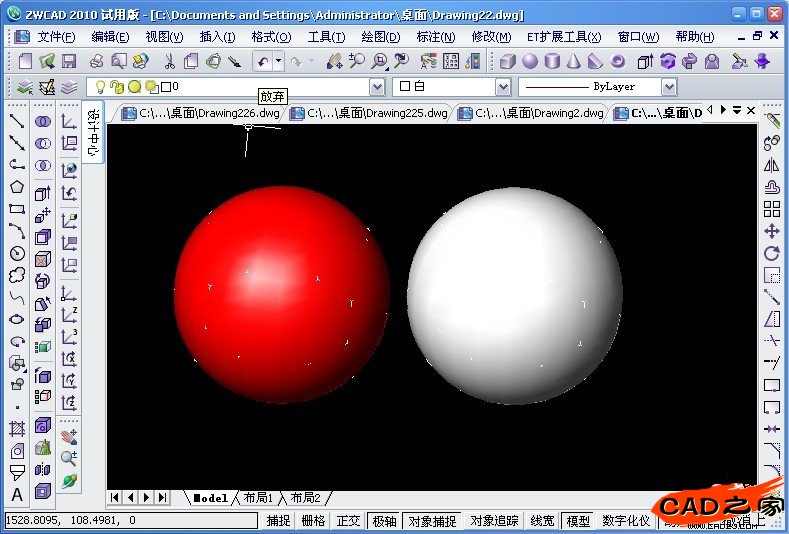Screen dimensions: 789x534
Task: Open the undo history dropdown arrow
Action: [x=278, y=61]
